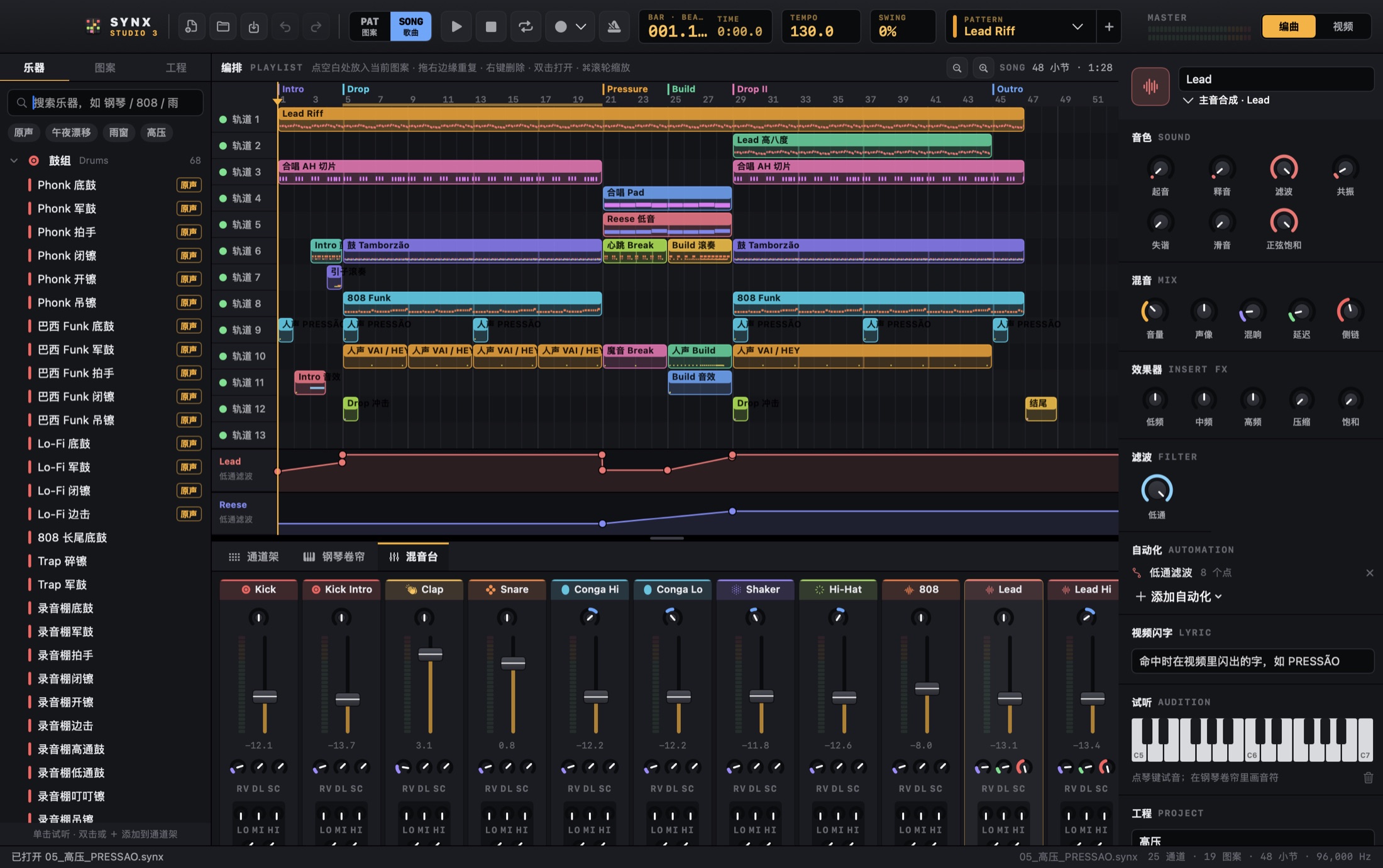1383x868 pixels.
Task: Remove the 低通滤波 automation with X
Action: 1369,573
